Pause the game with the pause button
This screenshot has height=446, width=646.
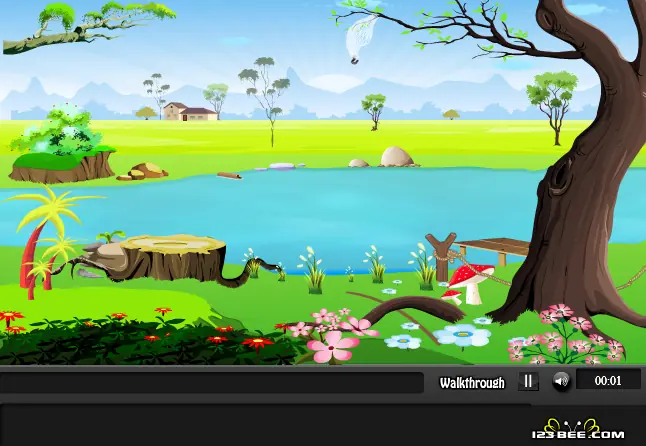coord(528,381)
